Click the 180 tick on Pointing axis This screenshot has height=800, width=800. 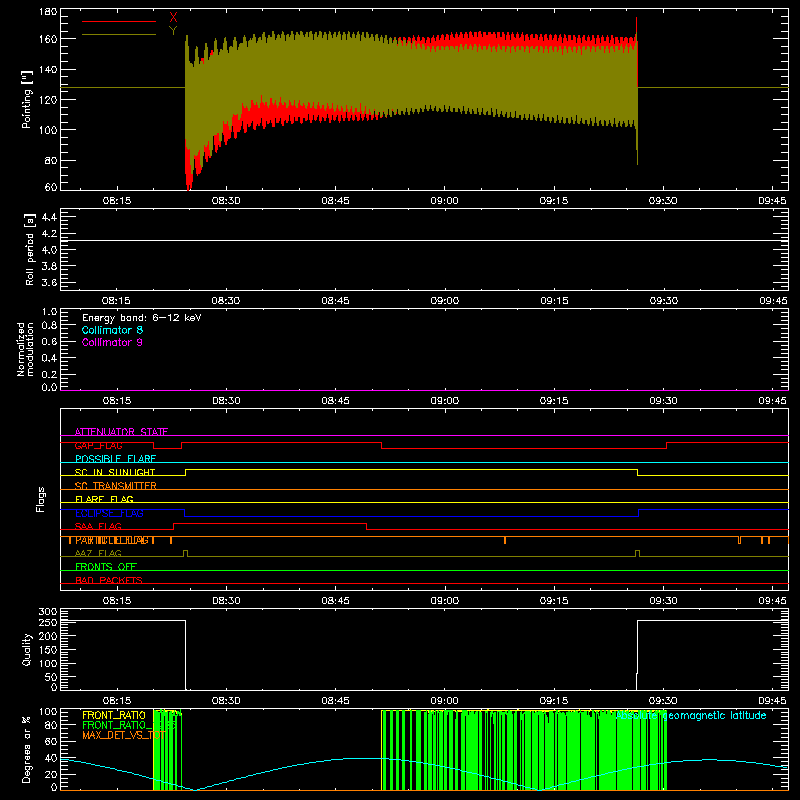pos(48,12)
